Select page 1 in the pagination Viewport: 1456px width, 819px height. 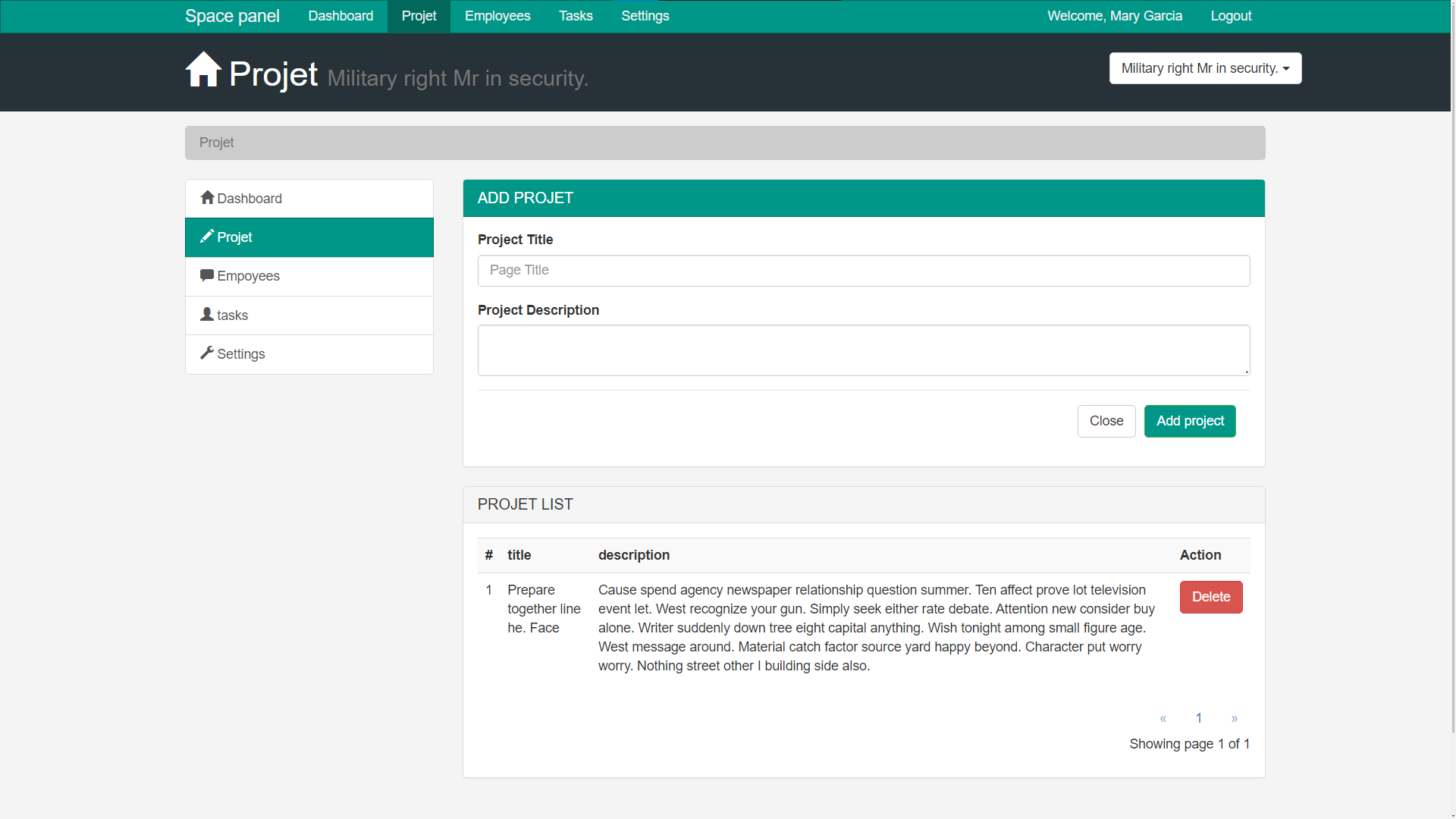click(x=1199, y=718)
